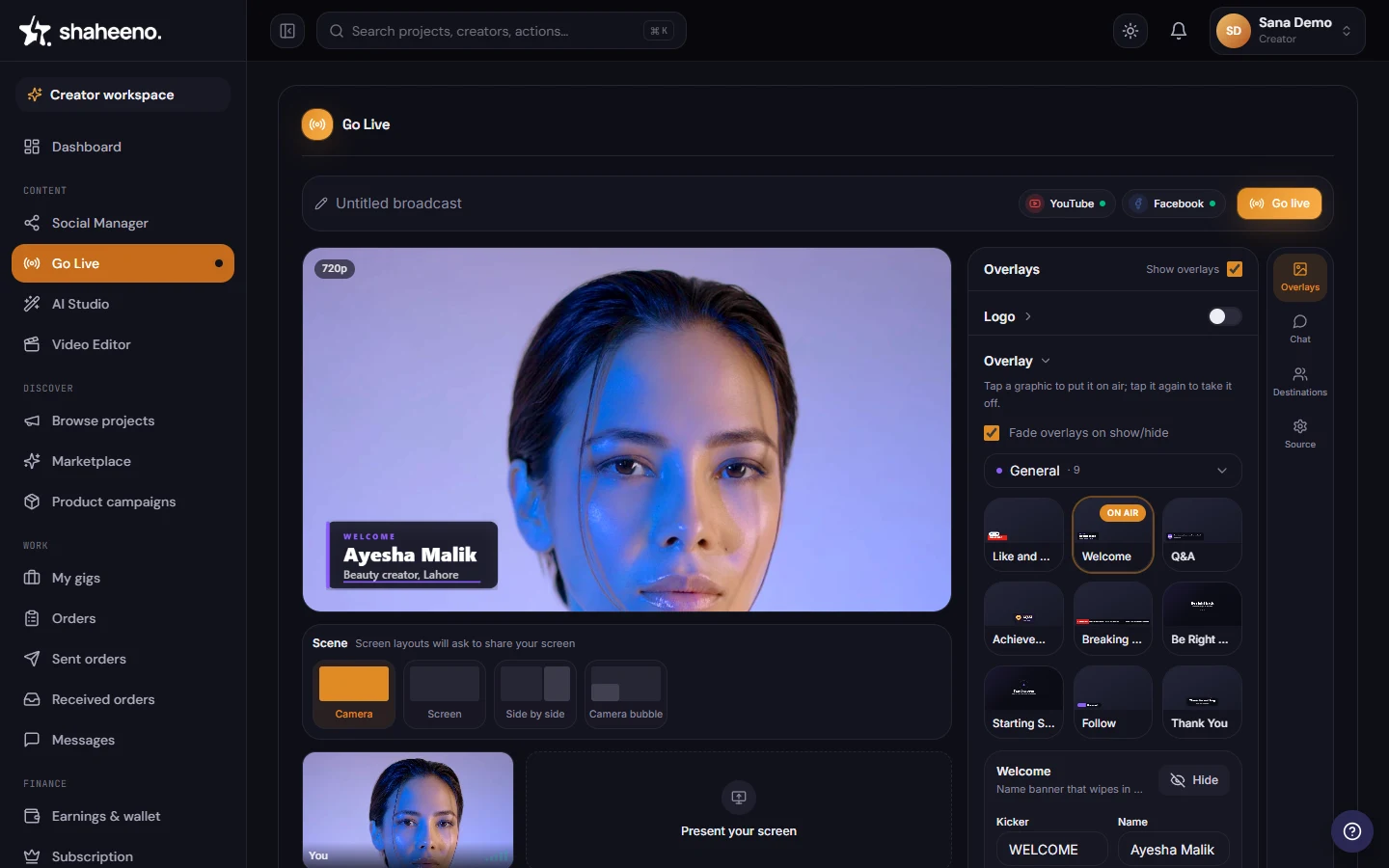Open Messages
The image size is (1389, 868).
tap(123, 740)
